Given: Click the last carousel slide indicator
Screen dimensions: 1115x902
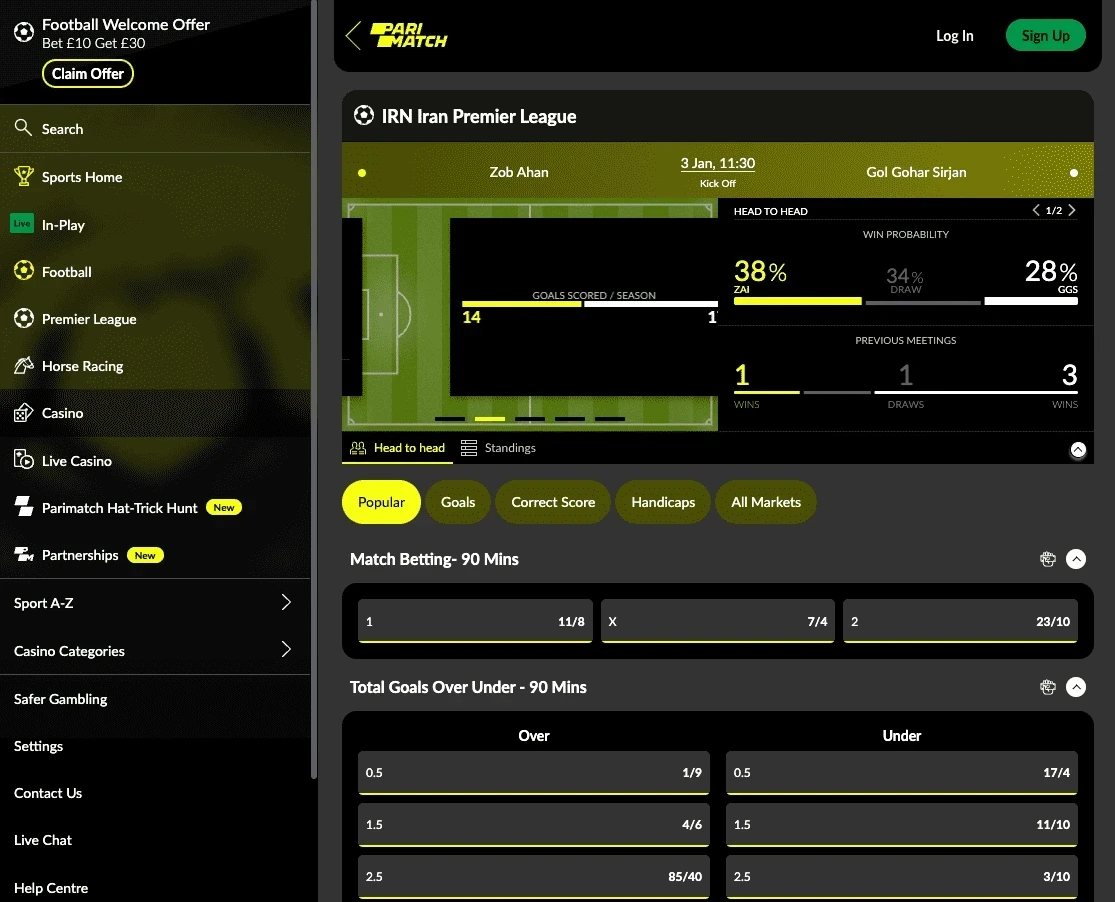Looking at the screenshot, I should point(610,419).
